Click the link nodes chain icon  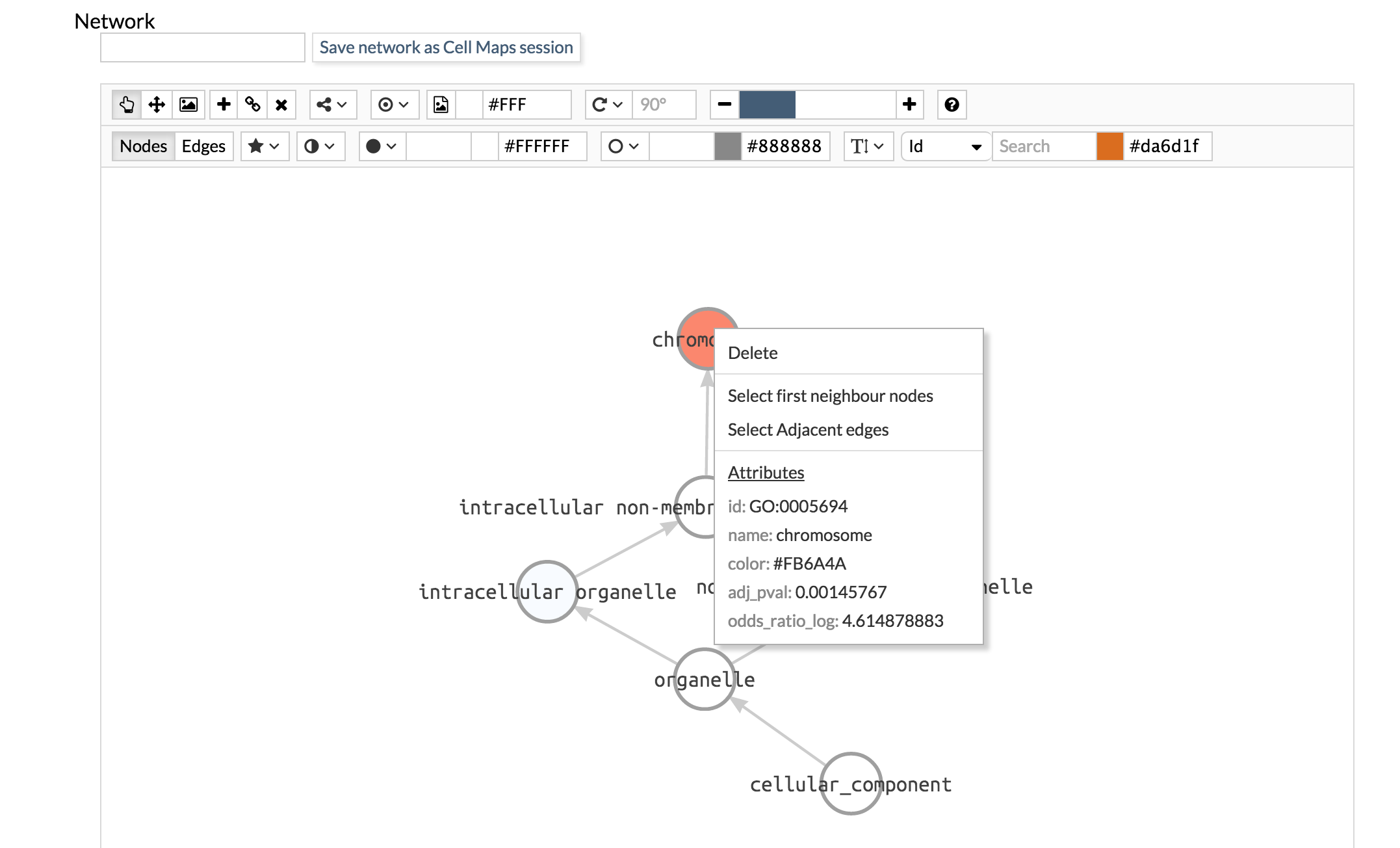253,105
